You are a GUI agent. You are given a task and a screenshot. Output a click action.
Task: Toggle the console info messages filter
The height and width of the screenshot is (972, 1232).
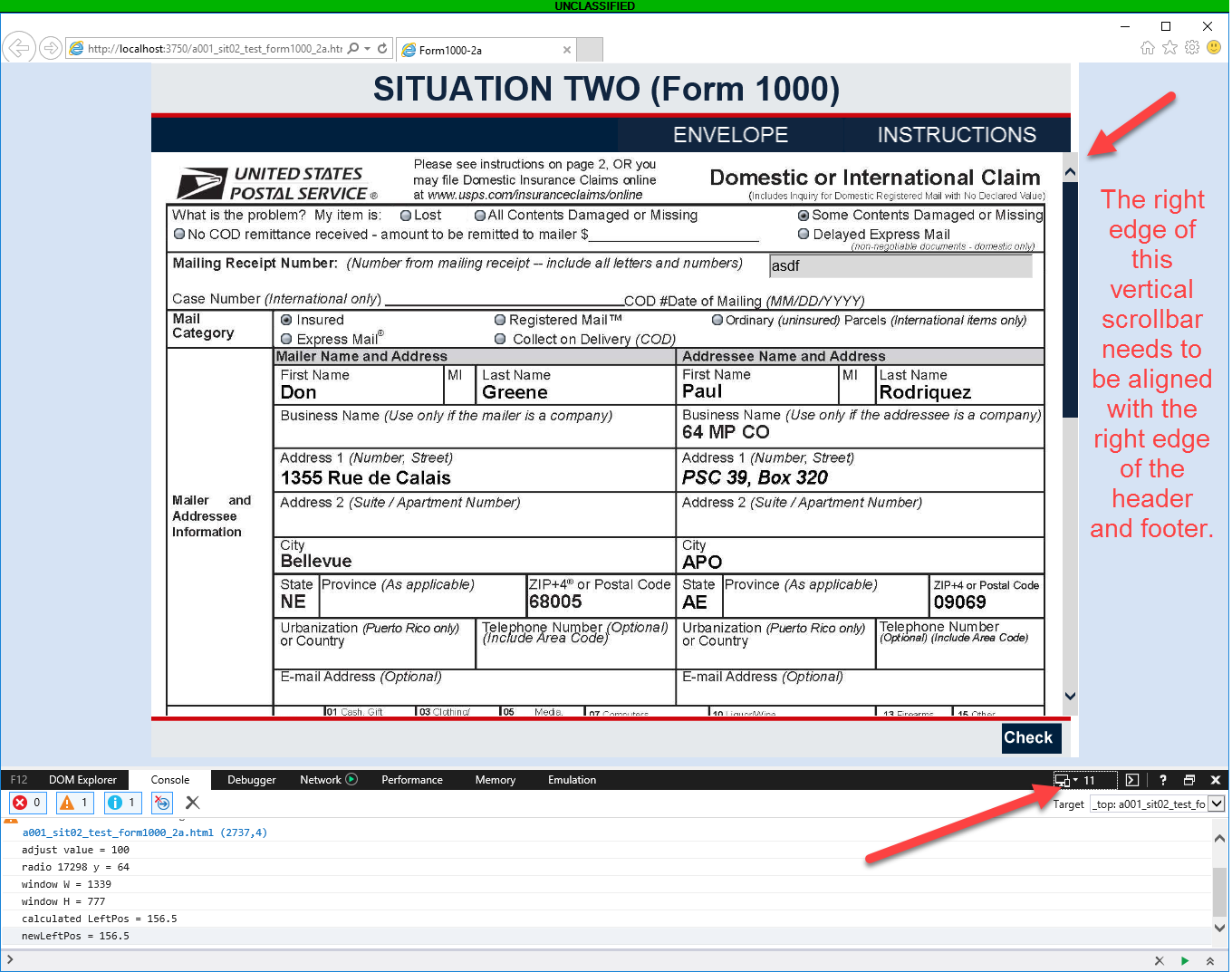pos(122,803)
